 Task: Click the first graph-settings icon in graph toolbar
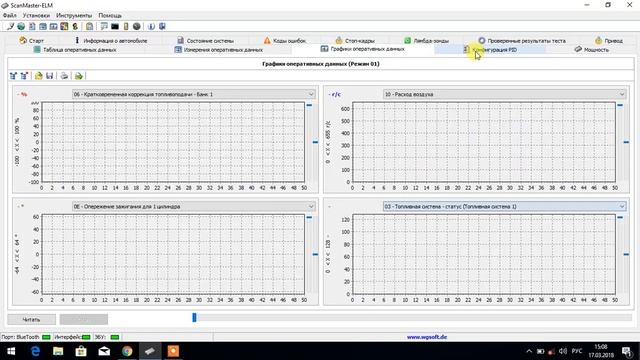pos(13,76)
